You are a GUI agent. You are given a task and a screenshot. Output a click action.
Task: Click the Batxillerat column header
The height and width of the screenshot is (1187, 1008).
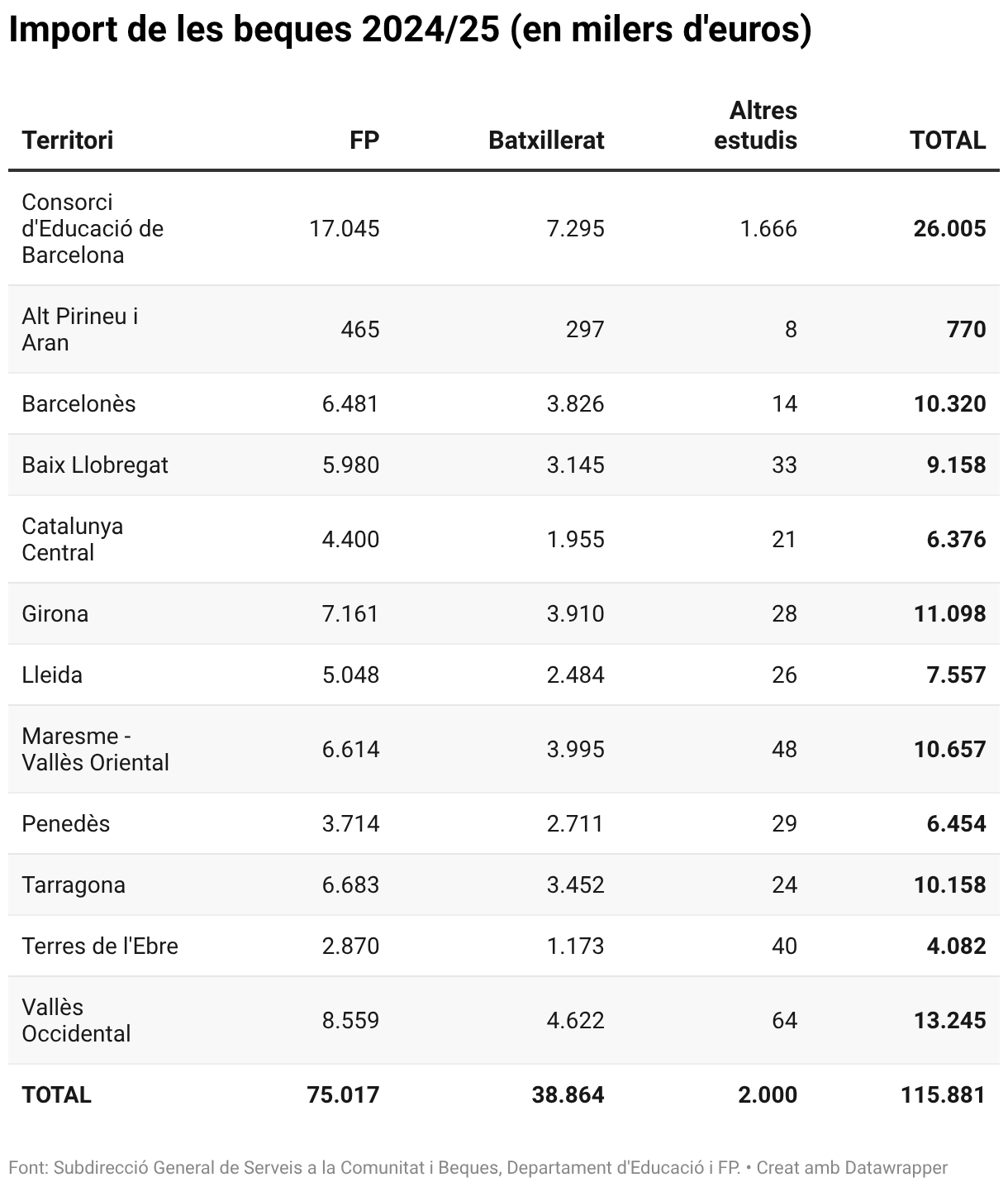click(546, 140)
